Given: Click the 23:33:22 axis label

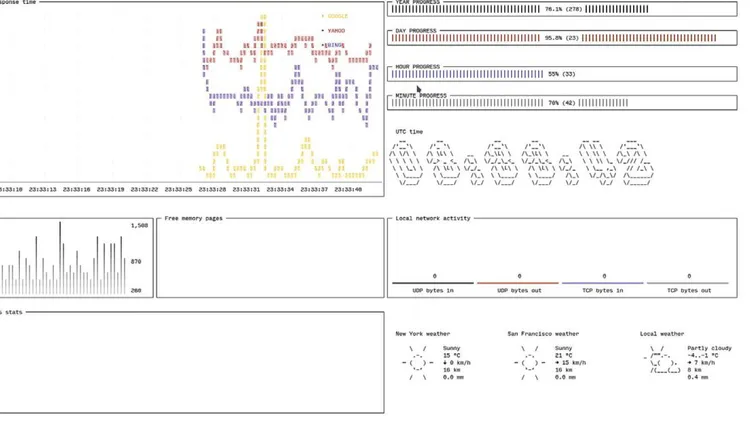Looking at the screenshot, I should (144, 189).
